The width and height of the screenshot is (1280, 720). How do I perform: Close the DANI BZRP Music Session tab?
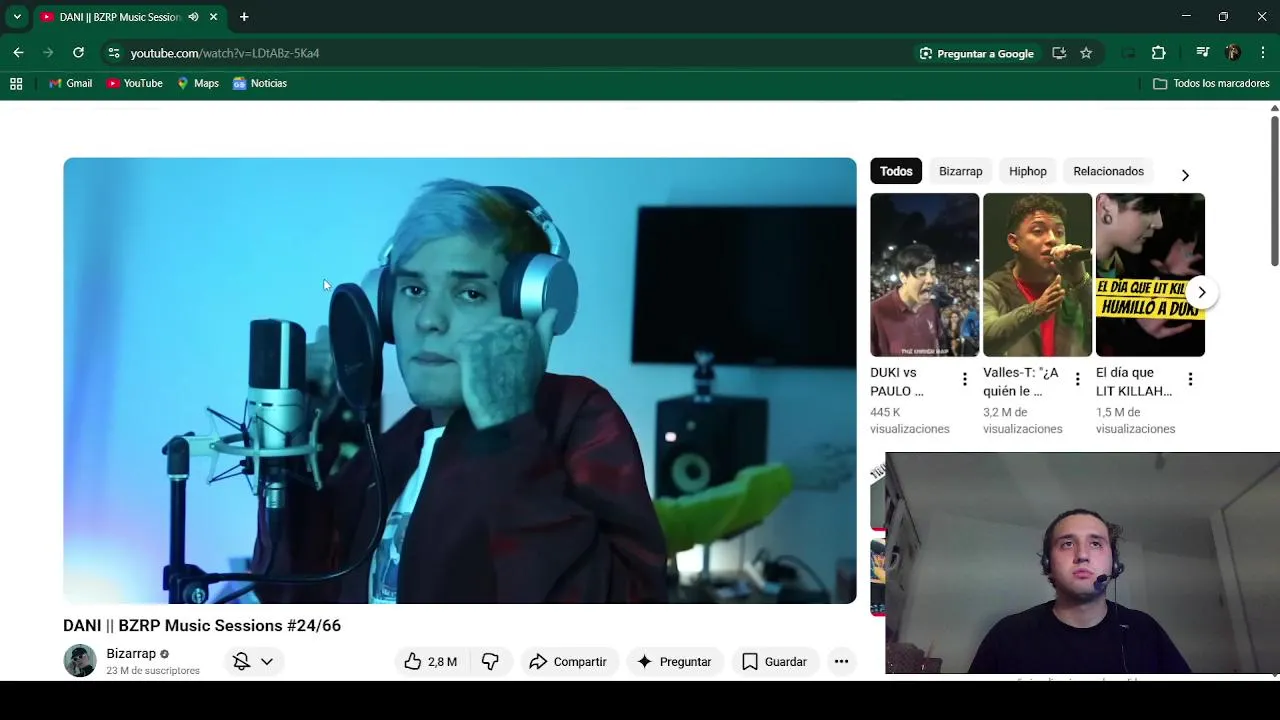pyautogui.click(x=213, y=17)
